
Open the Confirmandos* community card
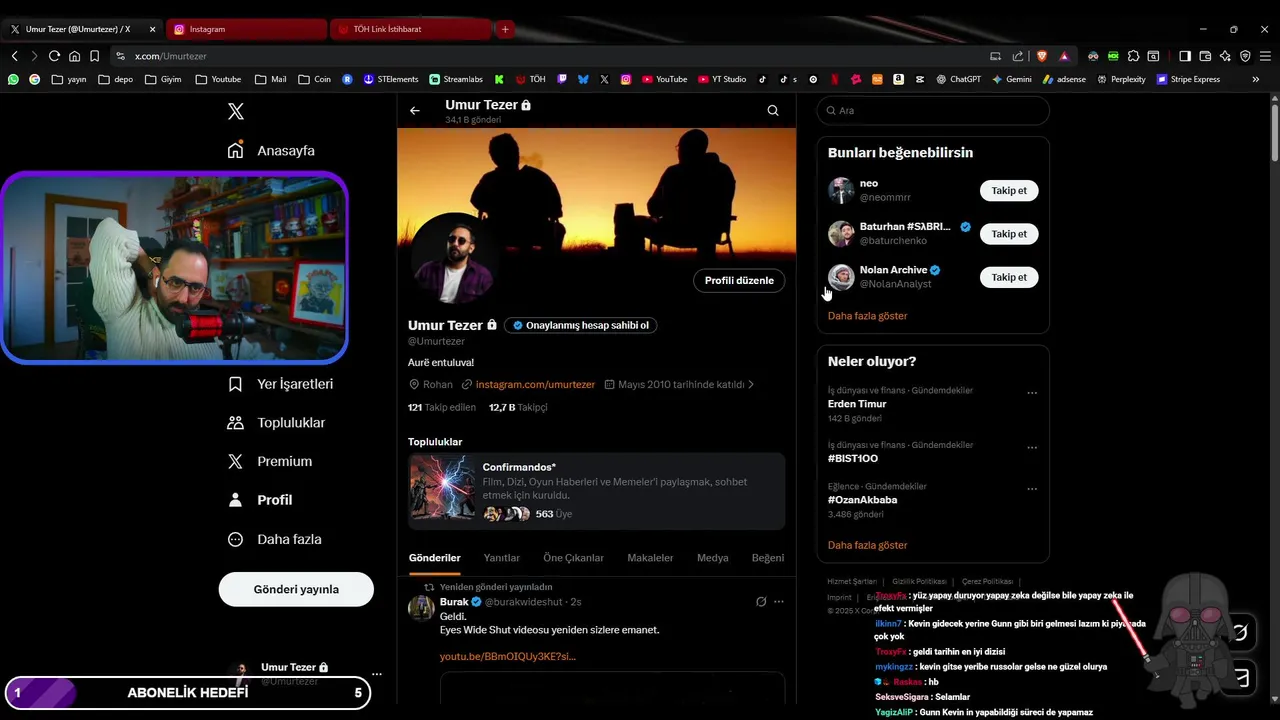pos(597,489)
